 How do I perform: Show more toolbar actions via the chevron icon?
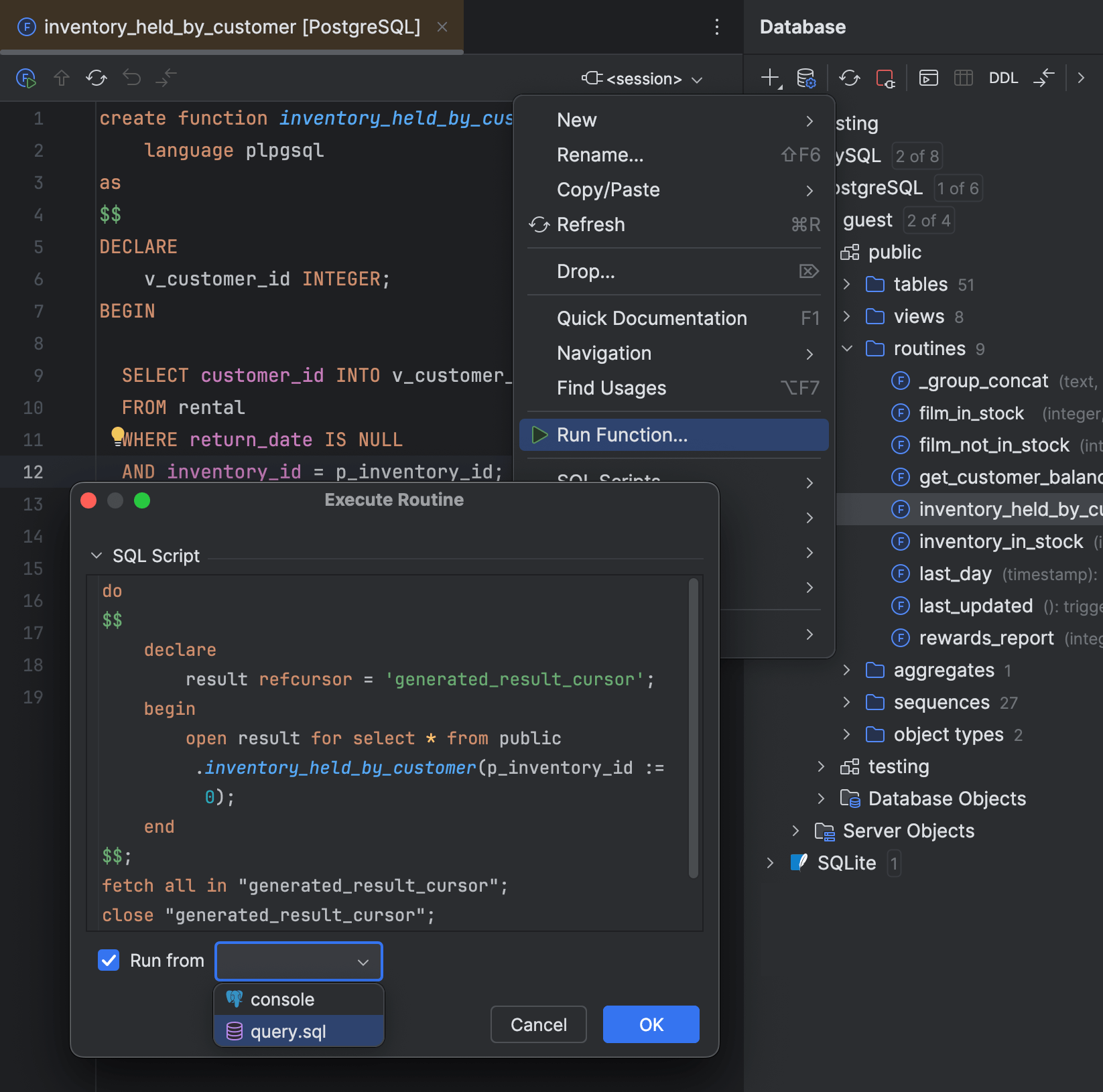click(1080, 78)
